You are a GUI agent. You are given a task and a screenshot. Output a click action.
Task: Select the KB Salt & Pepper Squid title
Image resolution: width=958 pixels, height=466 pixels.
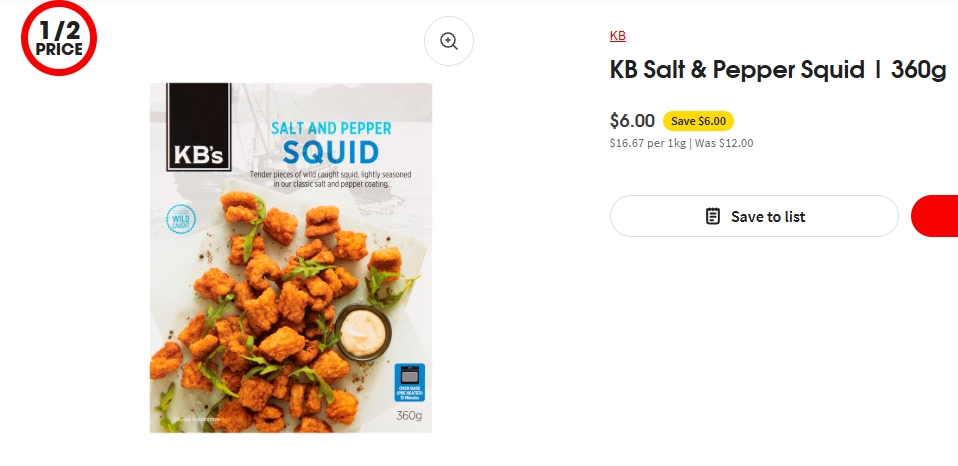(x=777, y=71)
